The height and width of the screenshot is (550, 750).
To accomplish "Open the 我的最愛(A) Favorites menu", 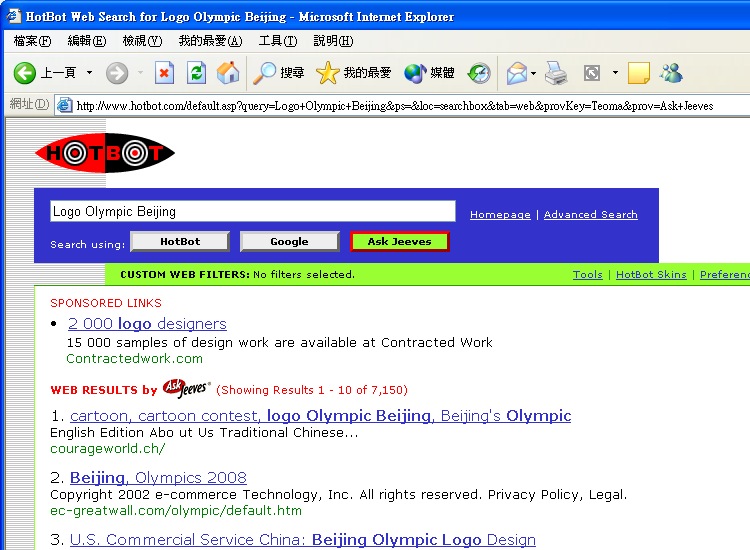I will click(x=210, y=41).
